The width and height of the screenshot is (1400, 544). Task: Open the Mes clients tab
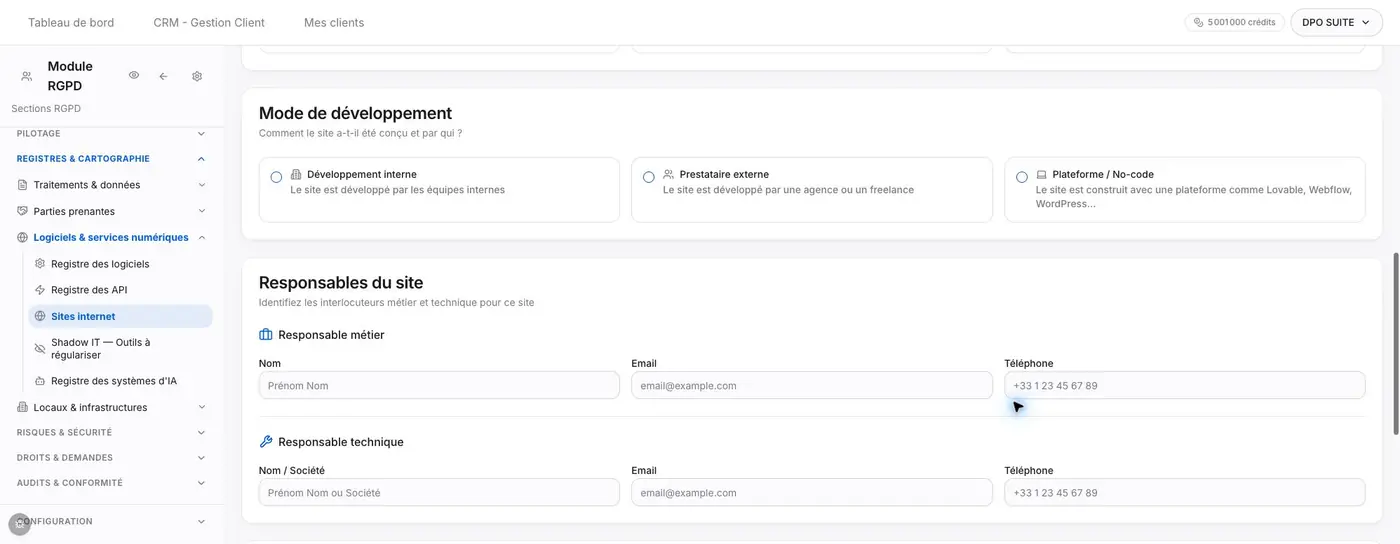pyautogui.click(x=334, y=22)
